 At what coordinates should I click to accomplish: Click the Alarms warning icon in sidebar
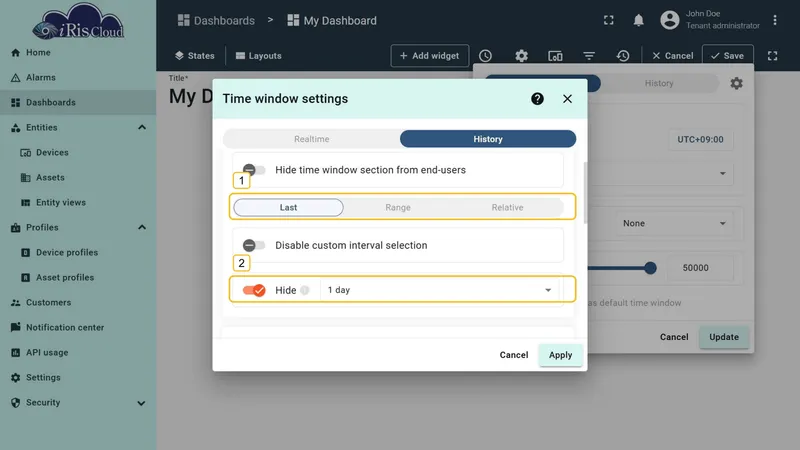tap(16, 78)
